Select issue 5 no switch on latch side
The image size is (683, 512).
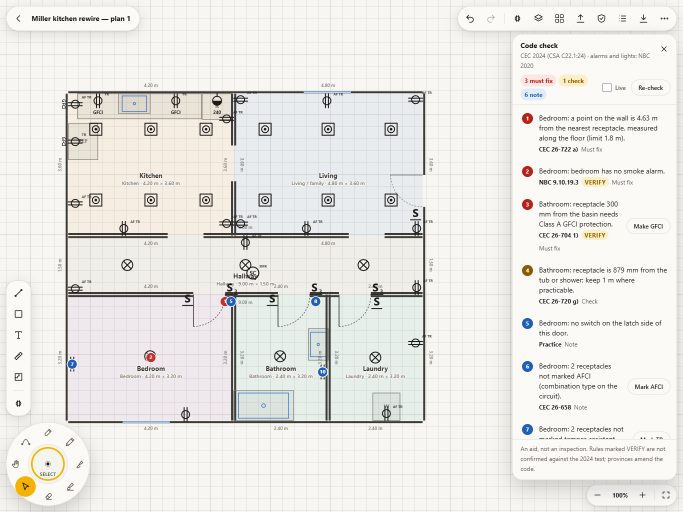coord(595,333)
